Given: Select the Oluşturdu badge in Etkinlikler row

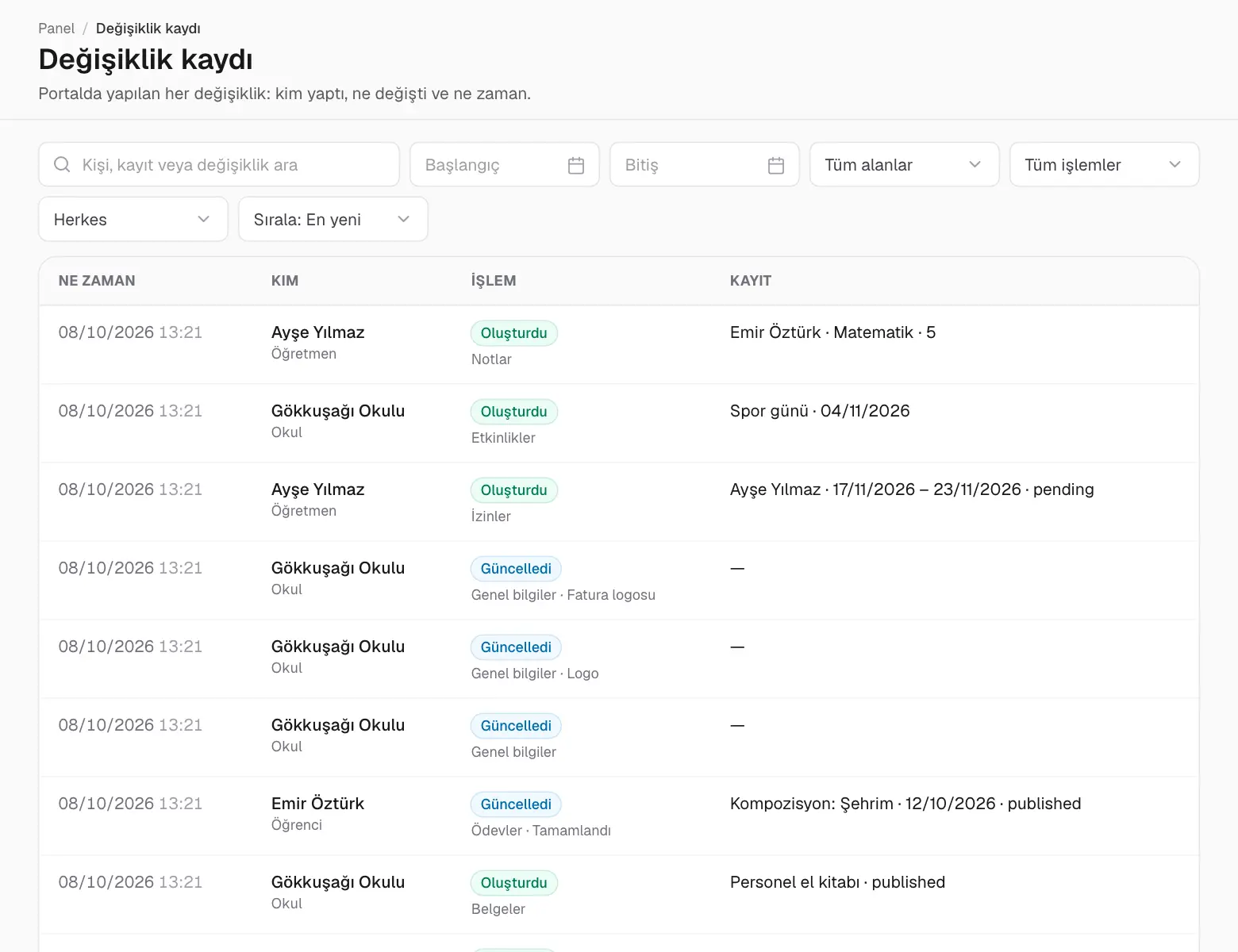Looking at the screenshot, I should (514, 412).
